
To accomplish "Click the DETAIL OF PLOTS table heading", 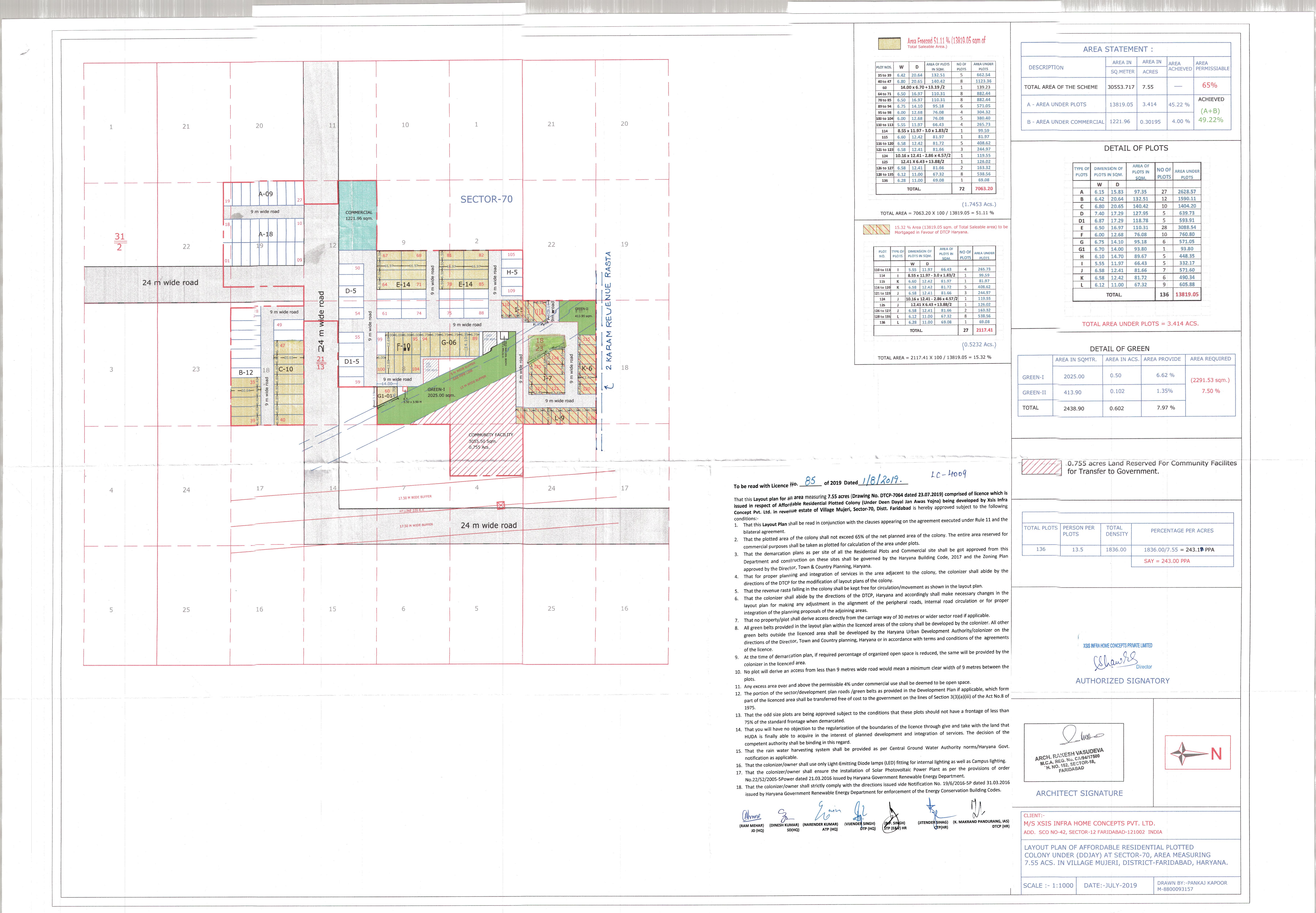I will [1136, 148].
